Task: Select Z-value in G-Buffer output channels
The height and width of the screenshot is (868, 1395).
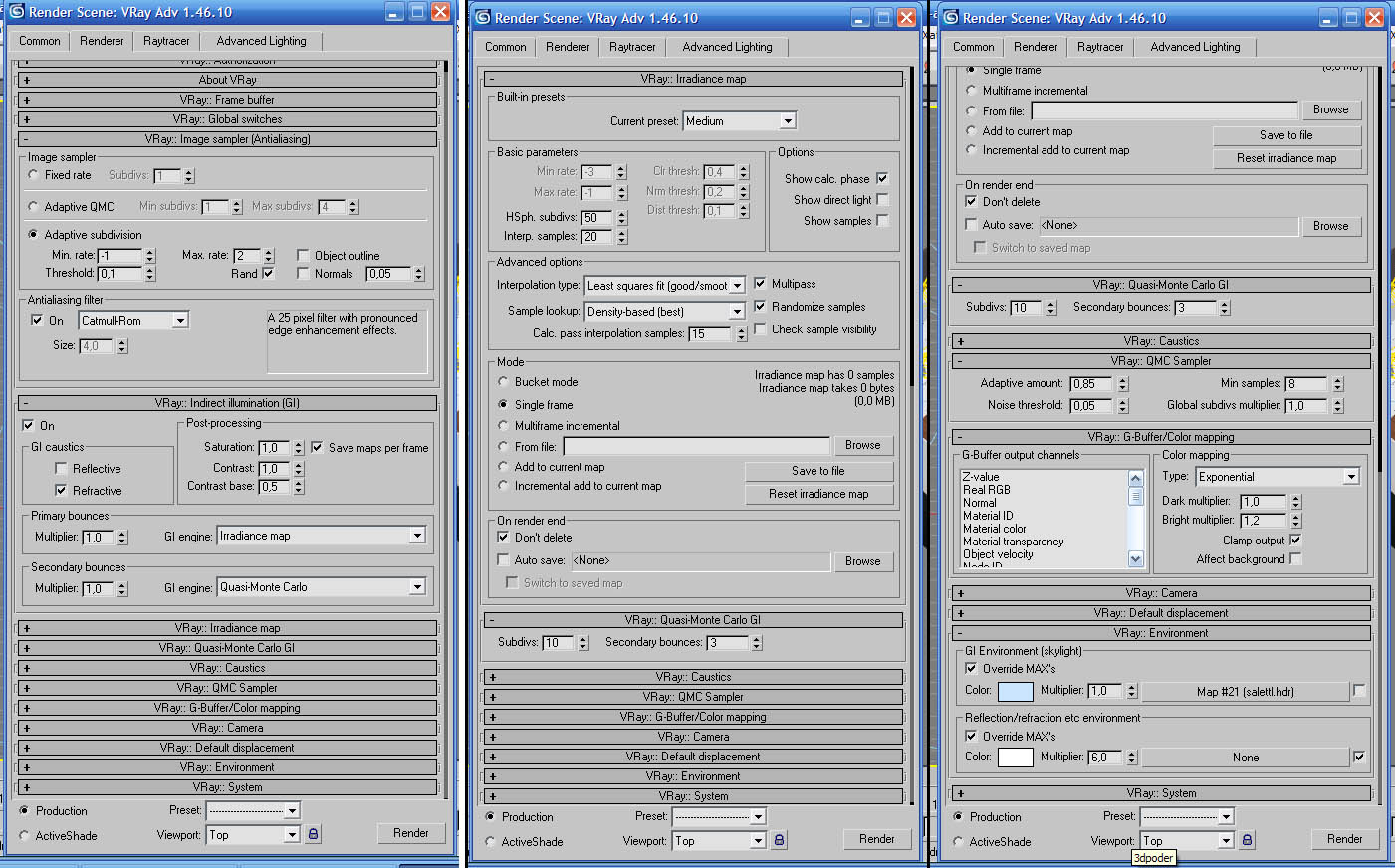Action: pyautogui.click(x=981, y=477)
